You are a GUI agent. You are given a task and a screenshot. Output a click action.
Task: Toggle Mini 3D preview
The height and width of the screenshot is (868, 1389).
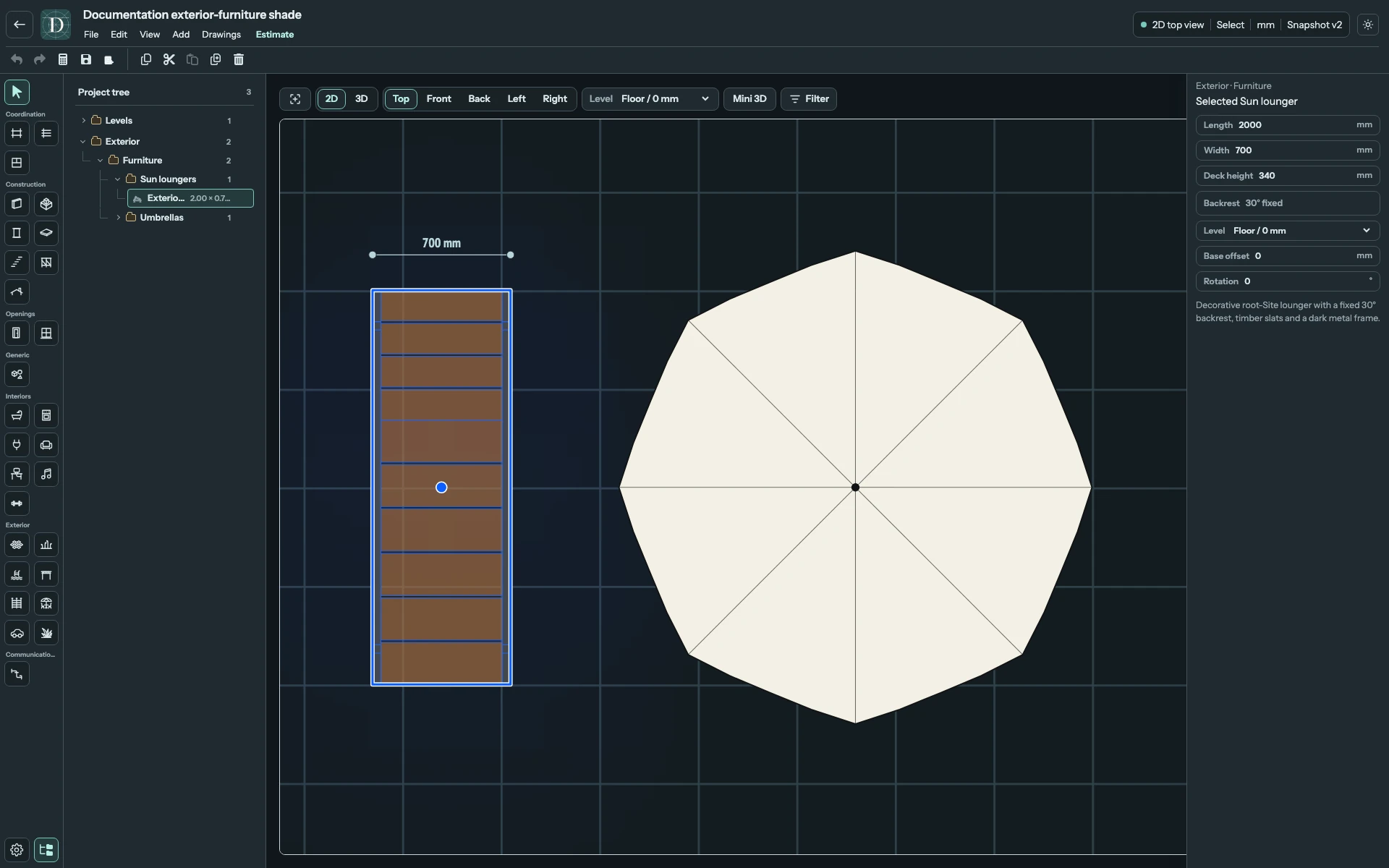749,99
